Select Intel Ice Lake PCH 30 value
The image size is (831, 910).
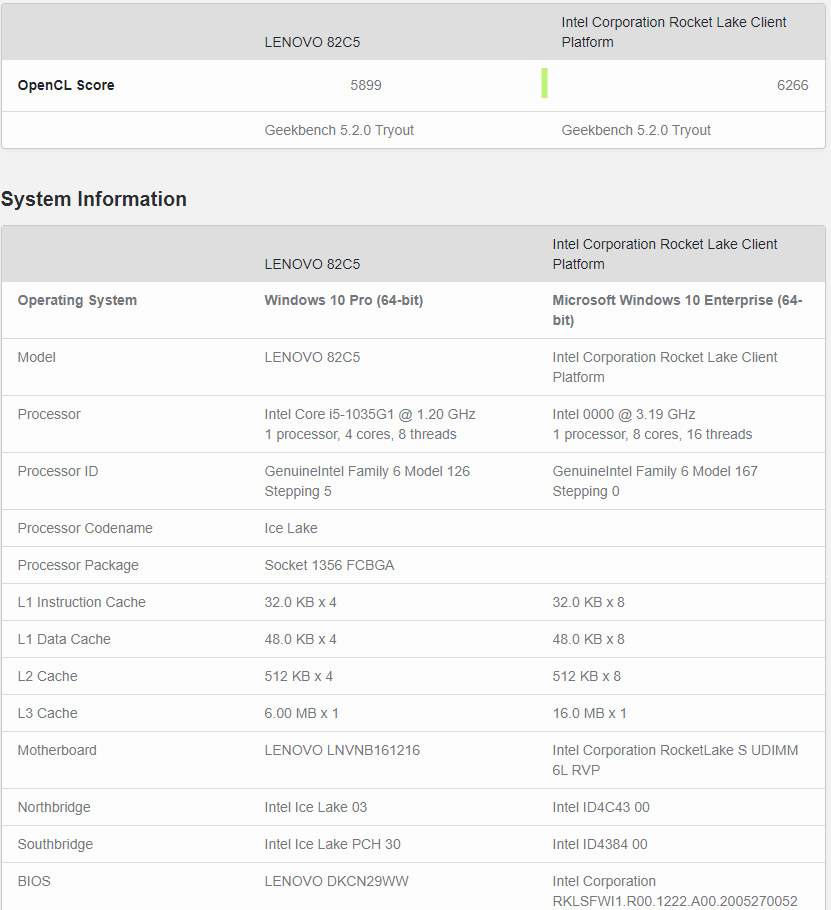[x=333, y=844]
